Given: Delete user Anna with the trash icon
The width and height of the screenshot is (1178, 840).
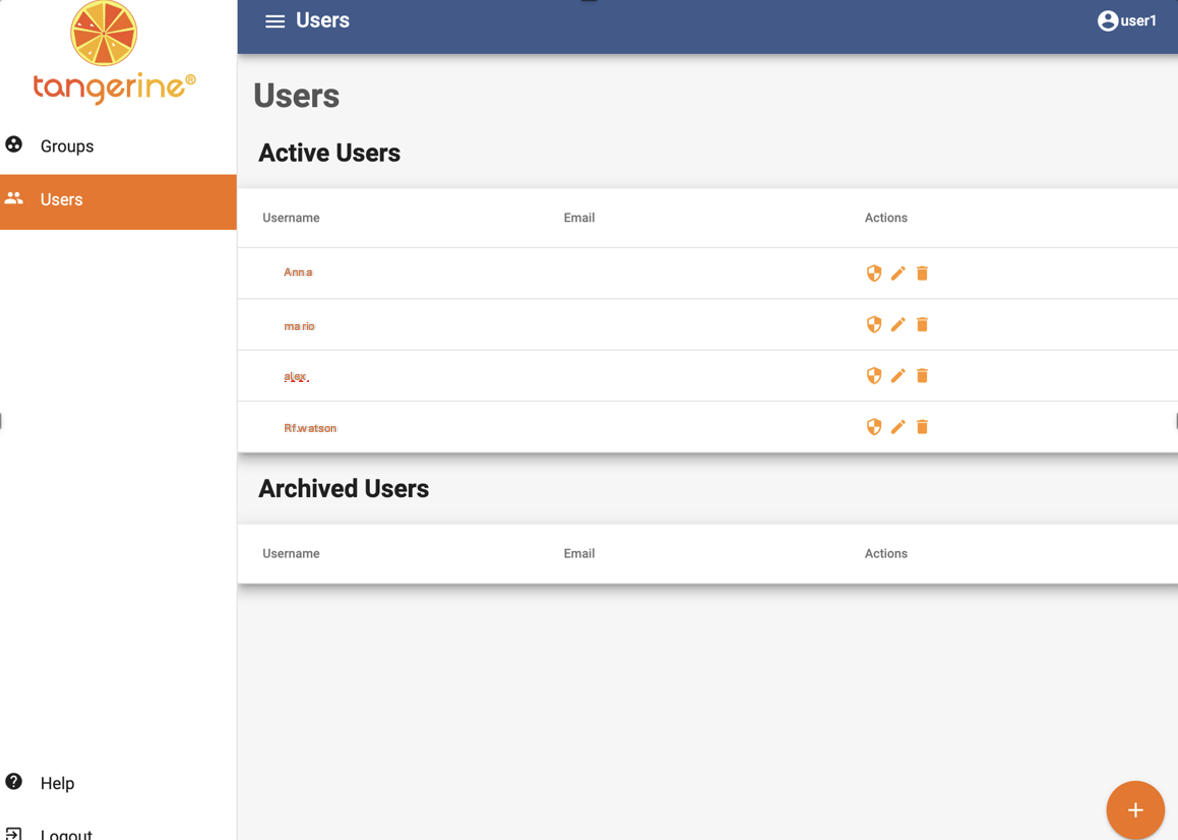Looking at the screenshot, I should (922, 273).
